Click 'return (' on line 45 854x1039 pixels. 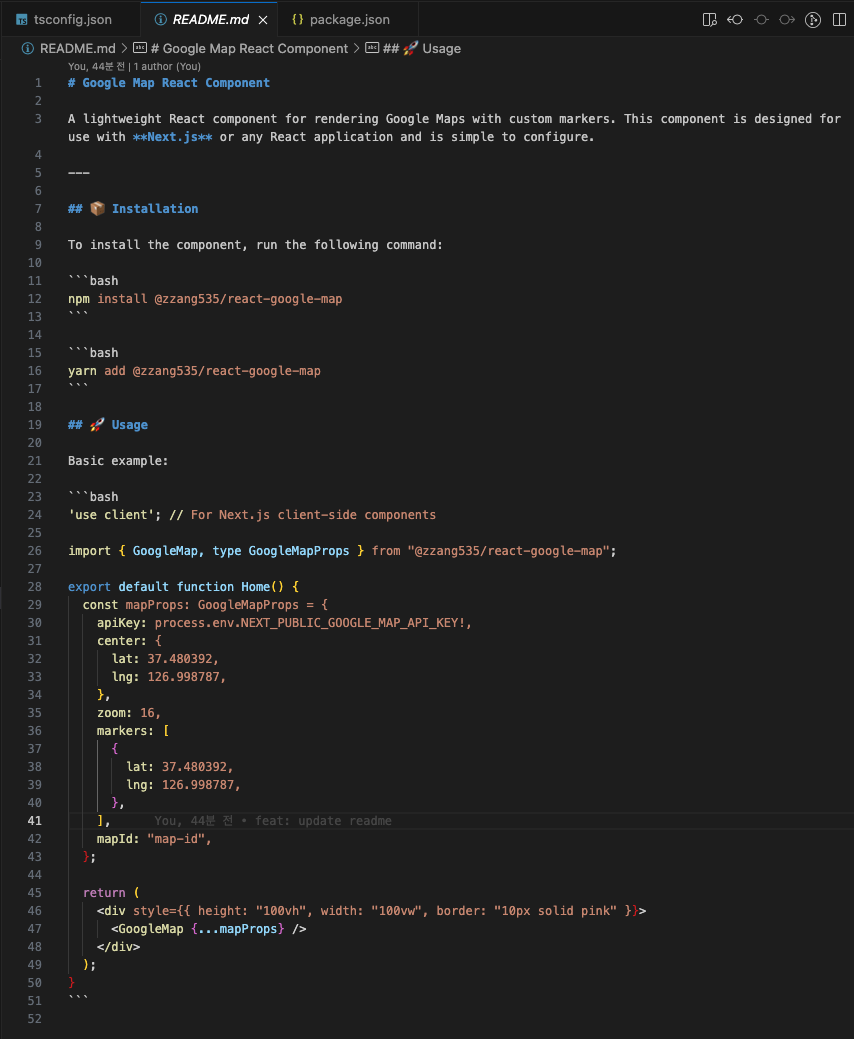click(x=111, y=893)
